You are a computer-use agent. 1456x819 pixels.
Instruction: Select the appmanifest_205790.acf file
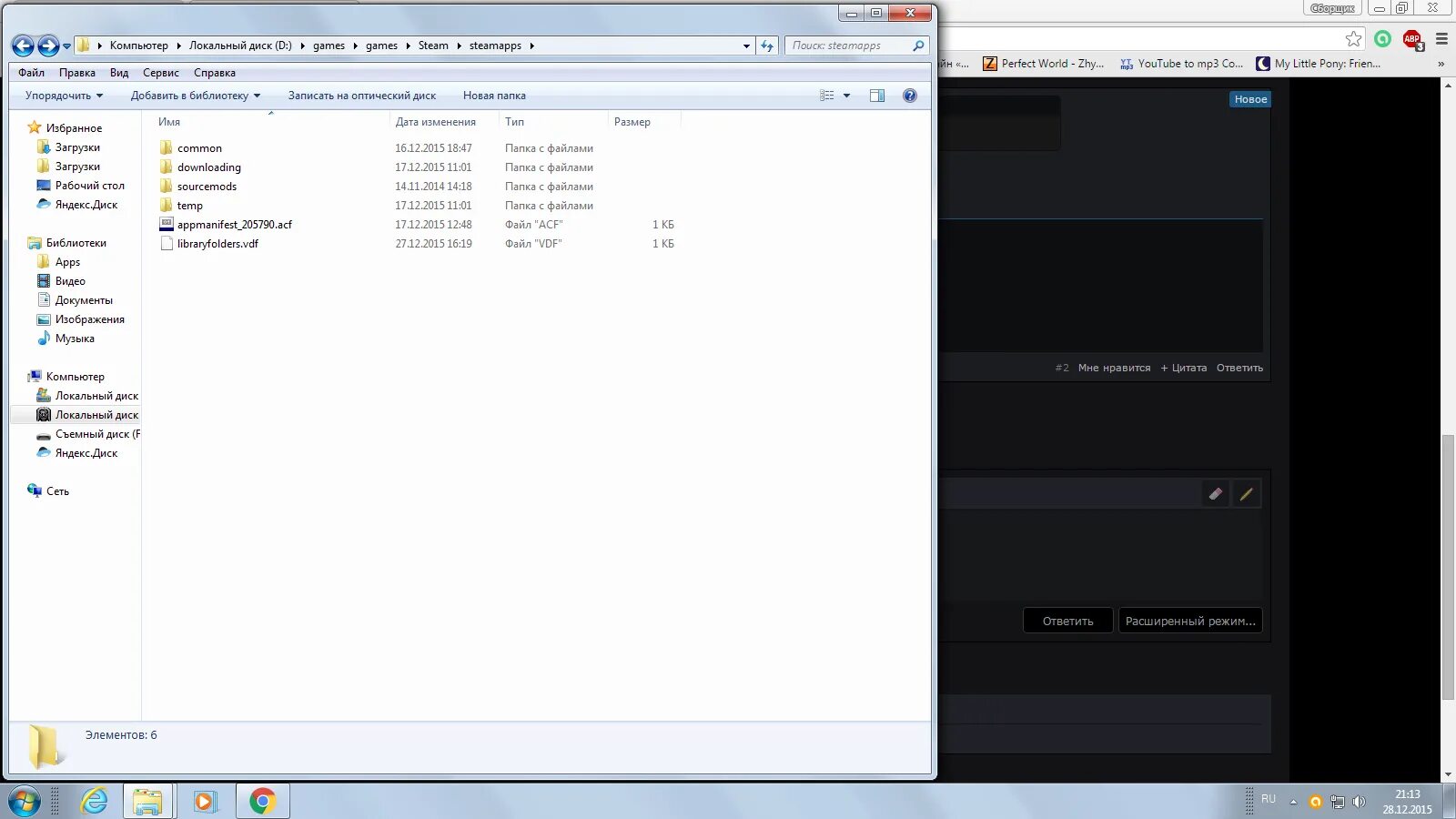[235, 225]
